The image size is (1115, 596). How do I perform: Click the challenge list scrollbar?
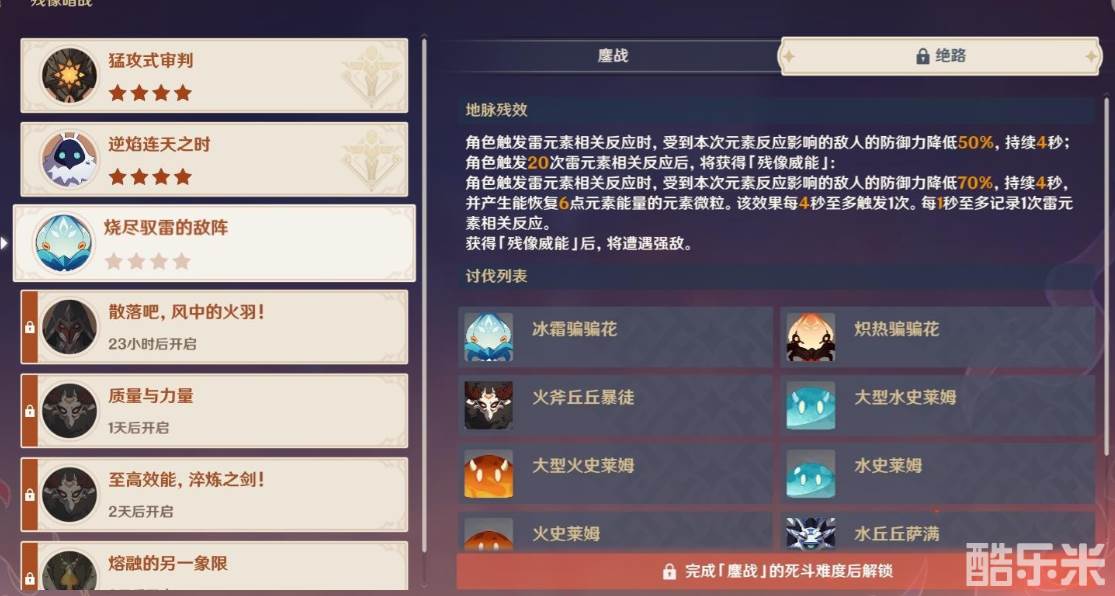425,295
